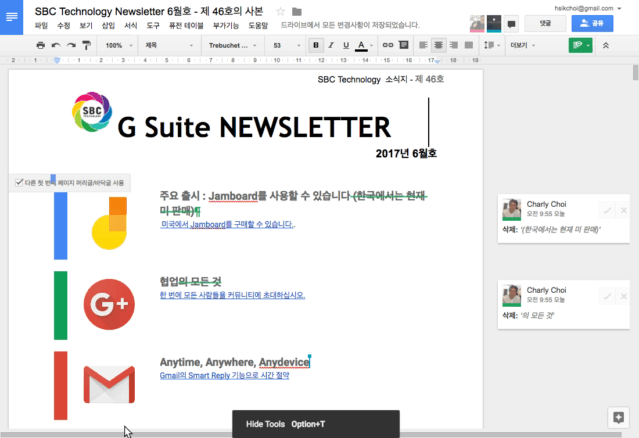Click the 2017년 6월호 date text
The width and height of the screenshot is (639, 438).
(406, 154)
